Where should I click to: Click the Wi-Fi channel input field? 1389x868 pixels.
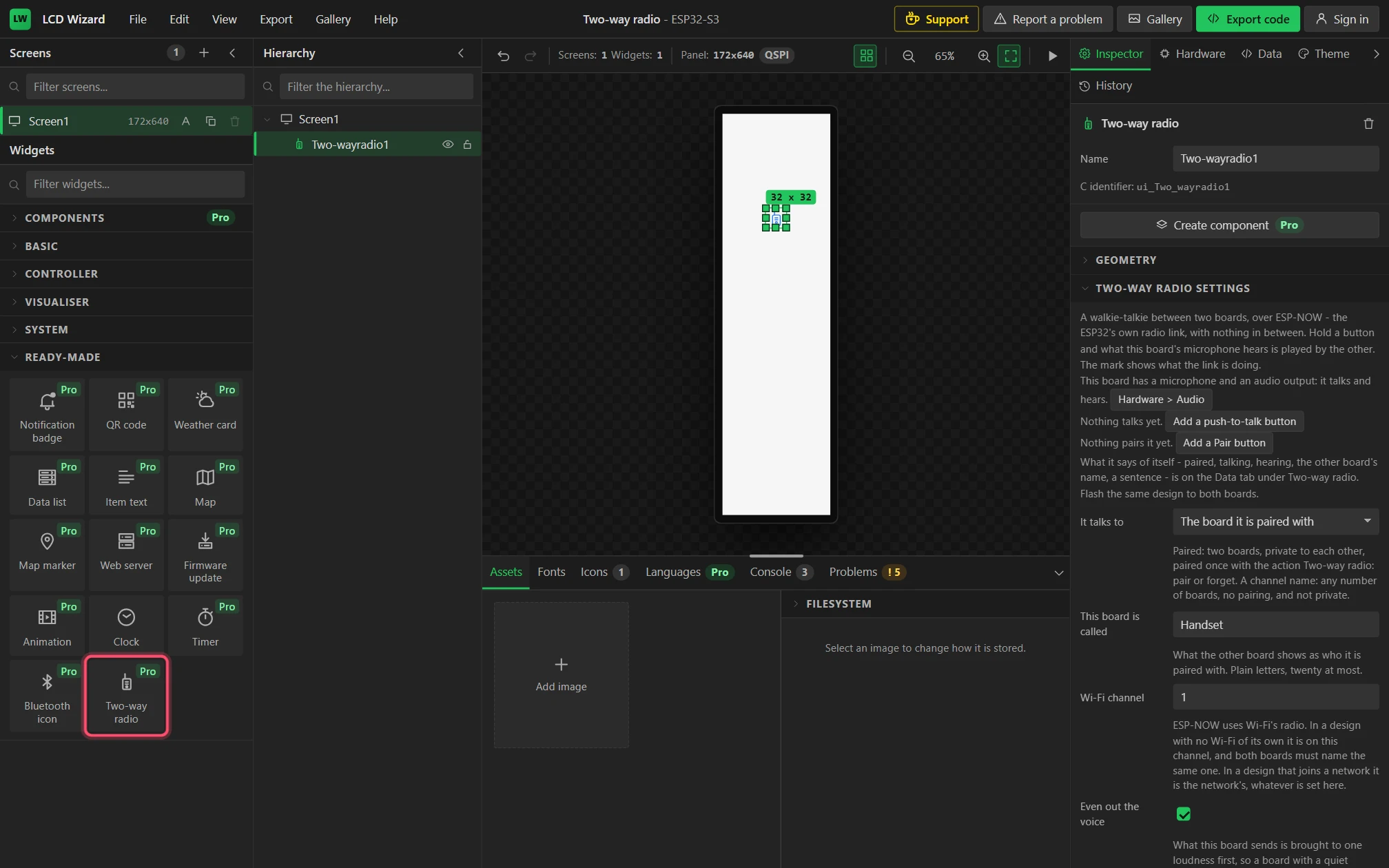tap(1275, 697)
